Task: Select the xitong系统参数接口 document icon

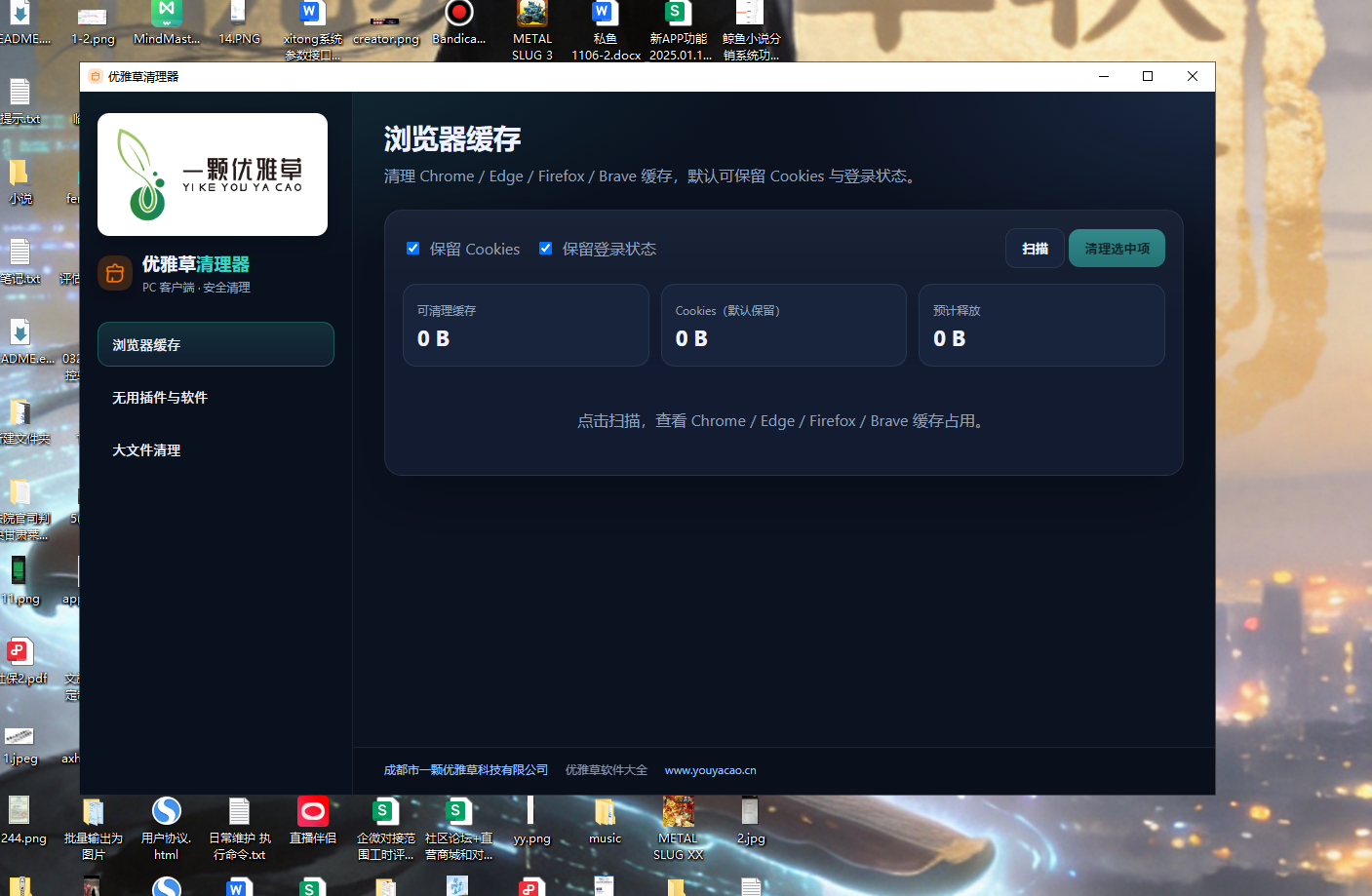Action: point(312,29)
